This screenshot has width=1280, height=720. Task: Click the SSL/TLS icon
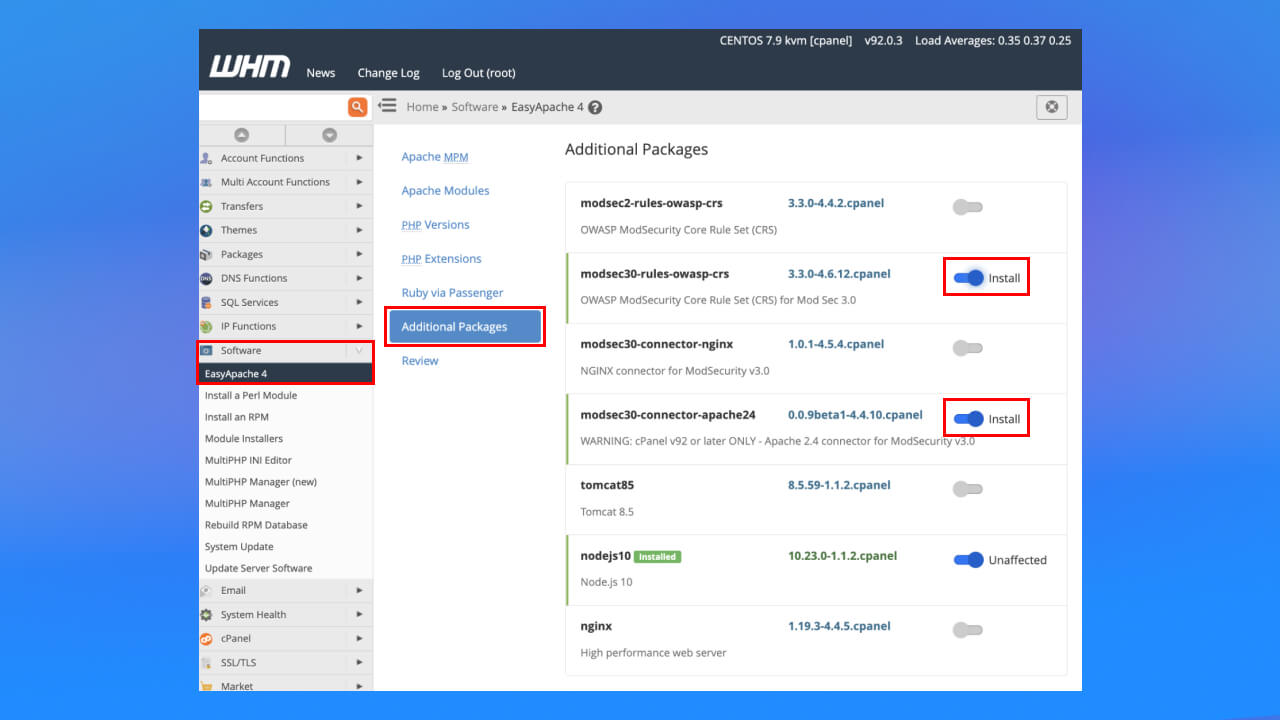(x=206, y=662)
